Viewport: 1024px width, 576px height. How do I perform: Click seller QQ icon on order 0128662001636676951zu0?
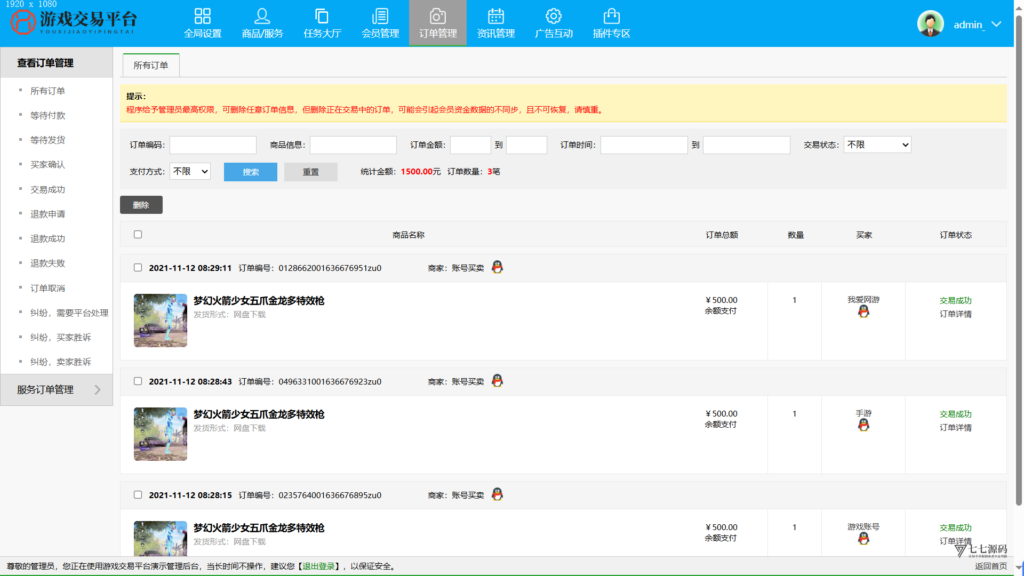(x=497, y=267)
